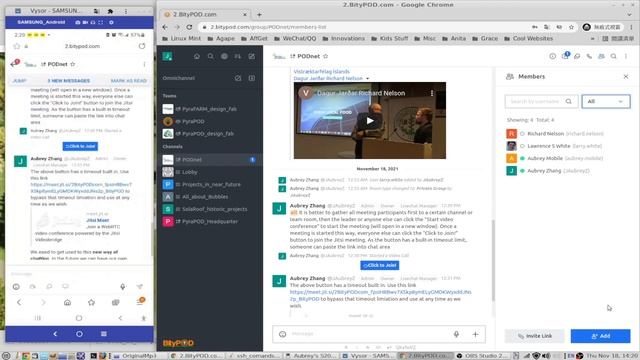Open Projects_in_near_future channel
This screenshot has height=360, width=640.
click(x=210, y=184)
